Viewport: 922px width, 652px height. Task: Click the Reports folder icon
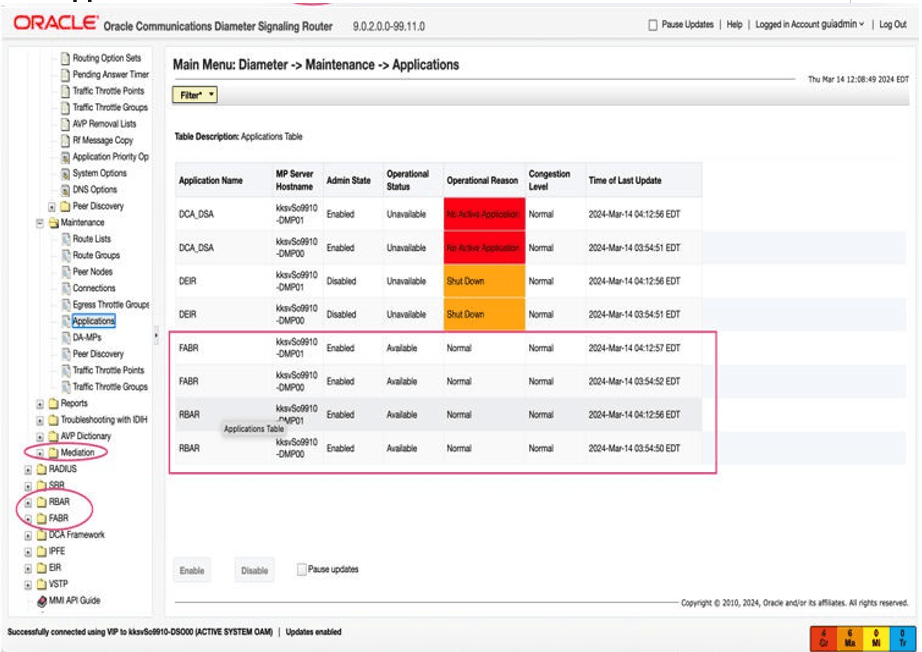click(x=54, y=404)
